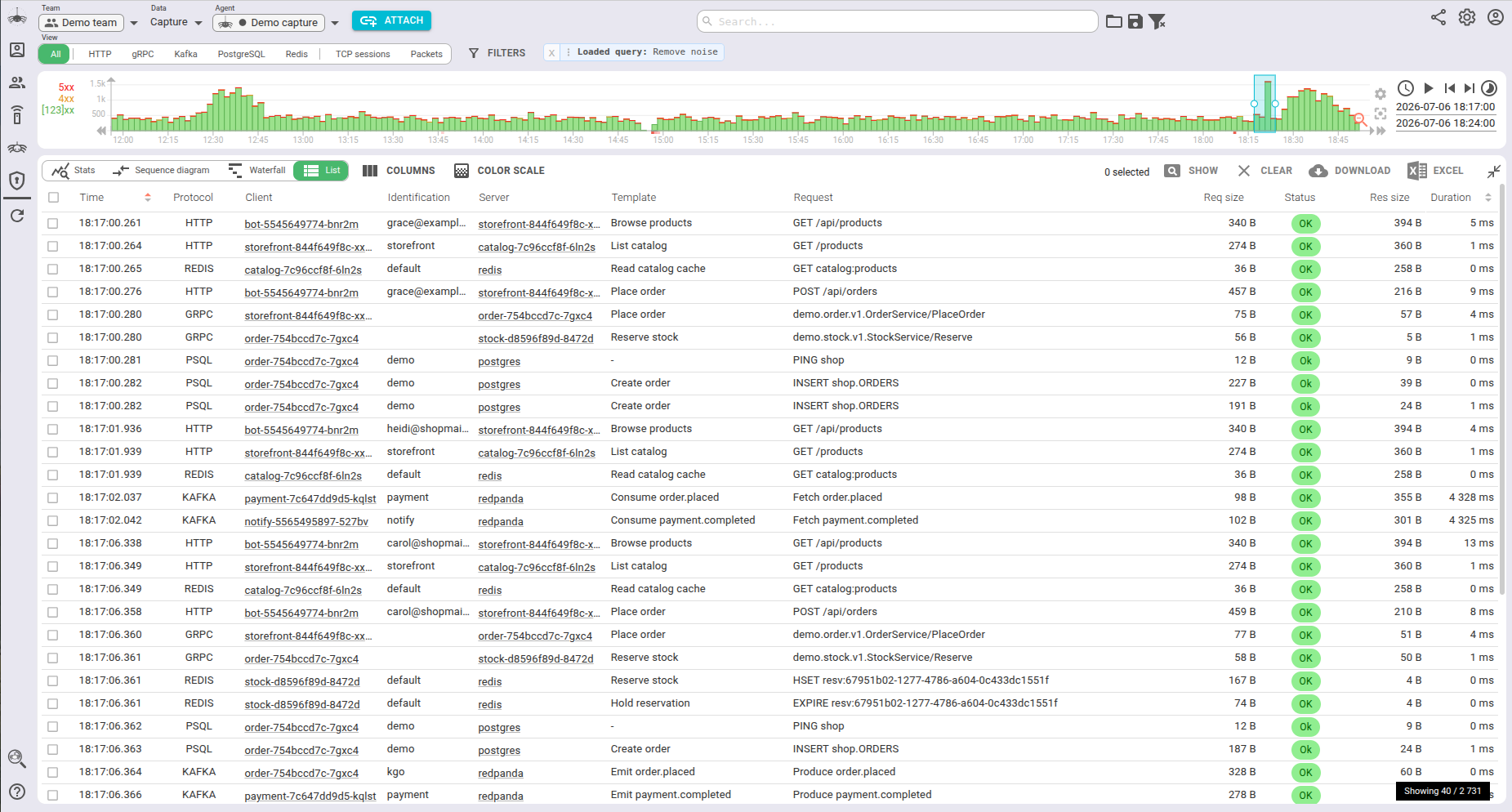Click the open folder query icon
Screen dimensions: 1512x812
(1114, 21)
